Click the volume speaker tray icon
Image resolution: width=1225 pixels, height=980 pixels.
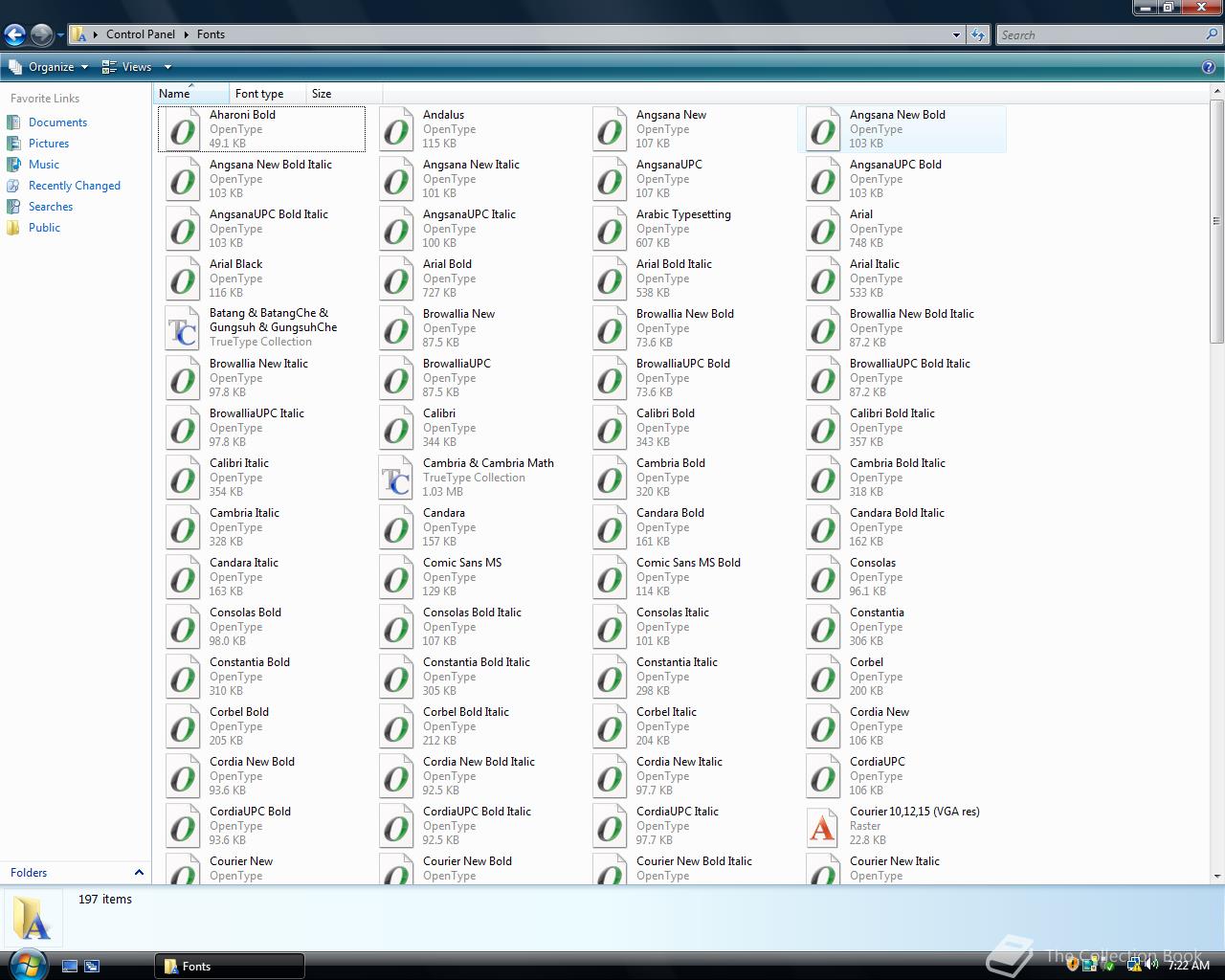(x=1151, y=965)
